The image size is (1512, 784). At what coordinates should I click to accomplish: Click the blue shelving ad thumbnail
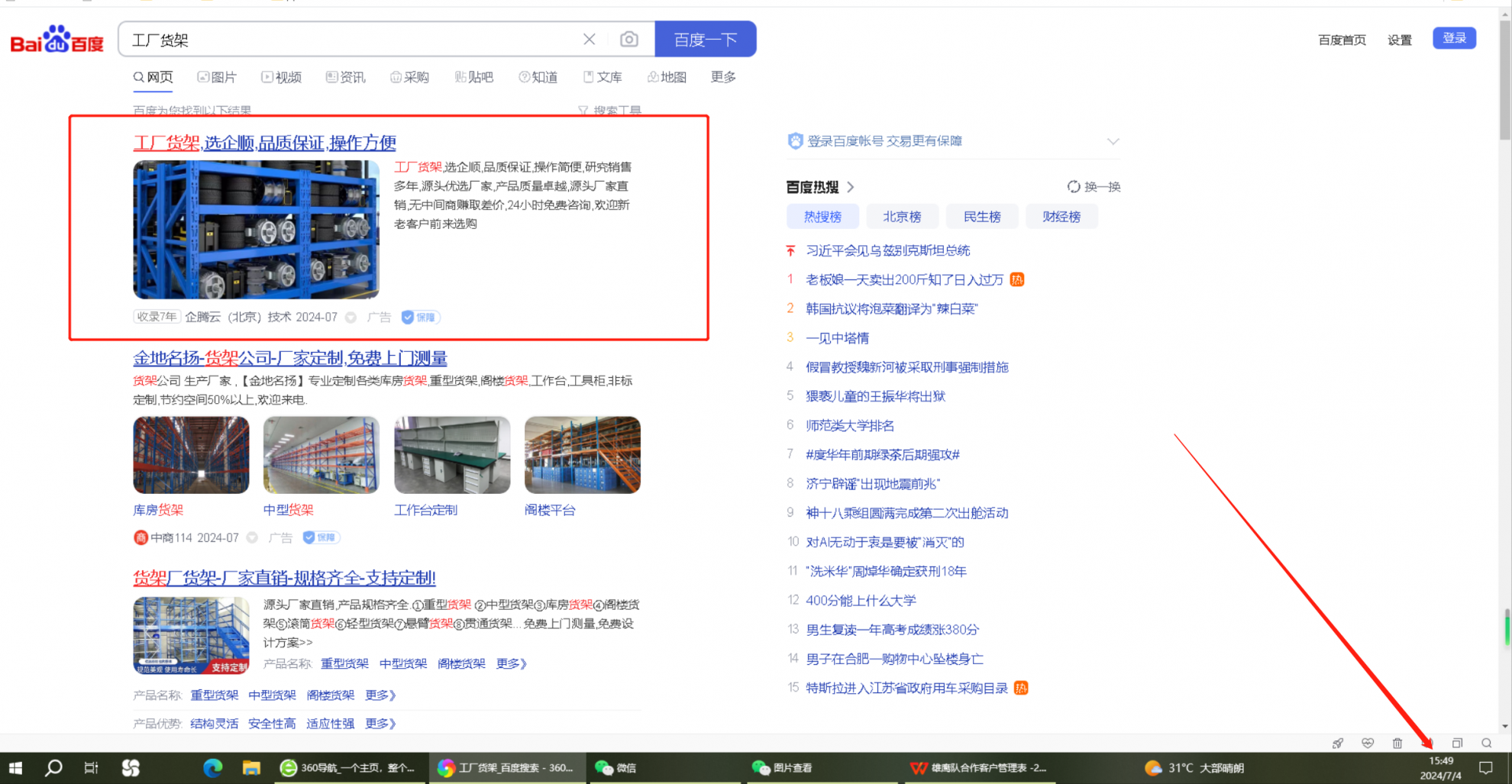tap(256, 230)
